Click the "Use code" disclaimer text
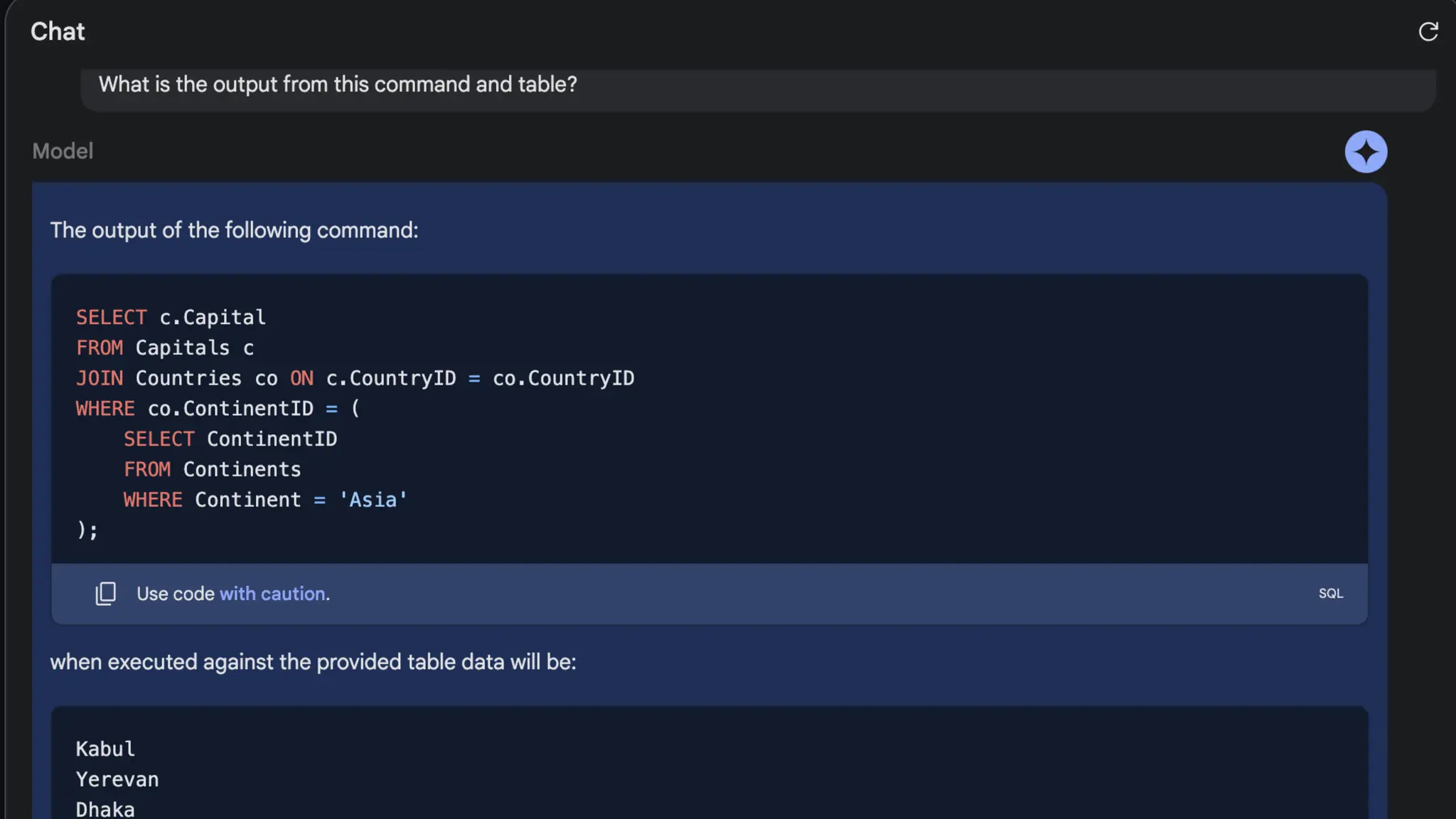 [175, 594]
